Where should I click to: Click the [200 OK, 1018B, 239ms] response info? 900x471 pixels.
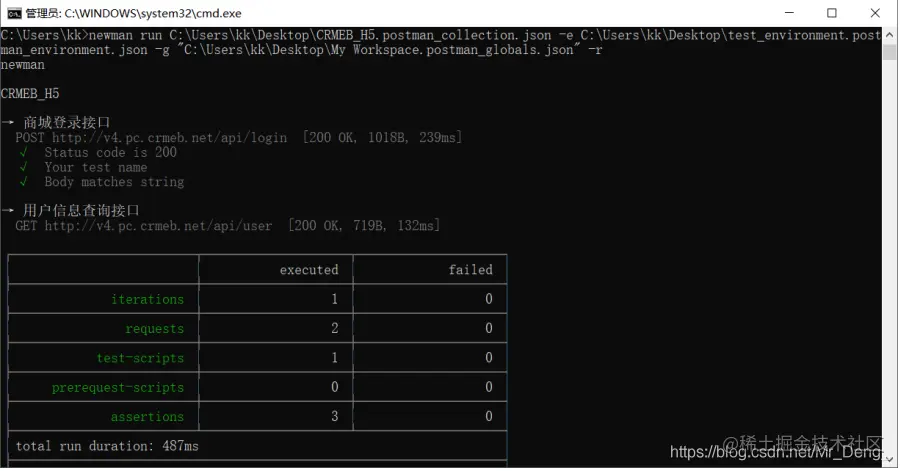382,137
